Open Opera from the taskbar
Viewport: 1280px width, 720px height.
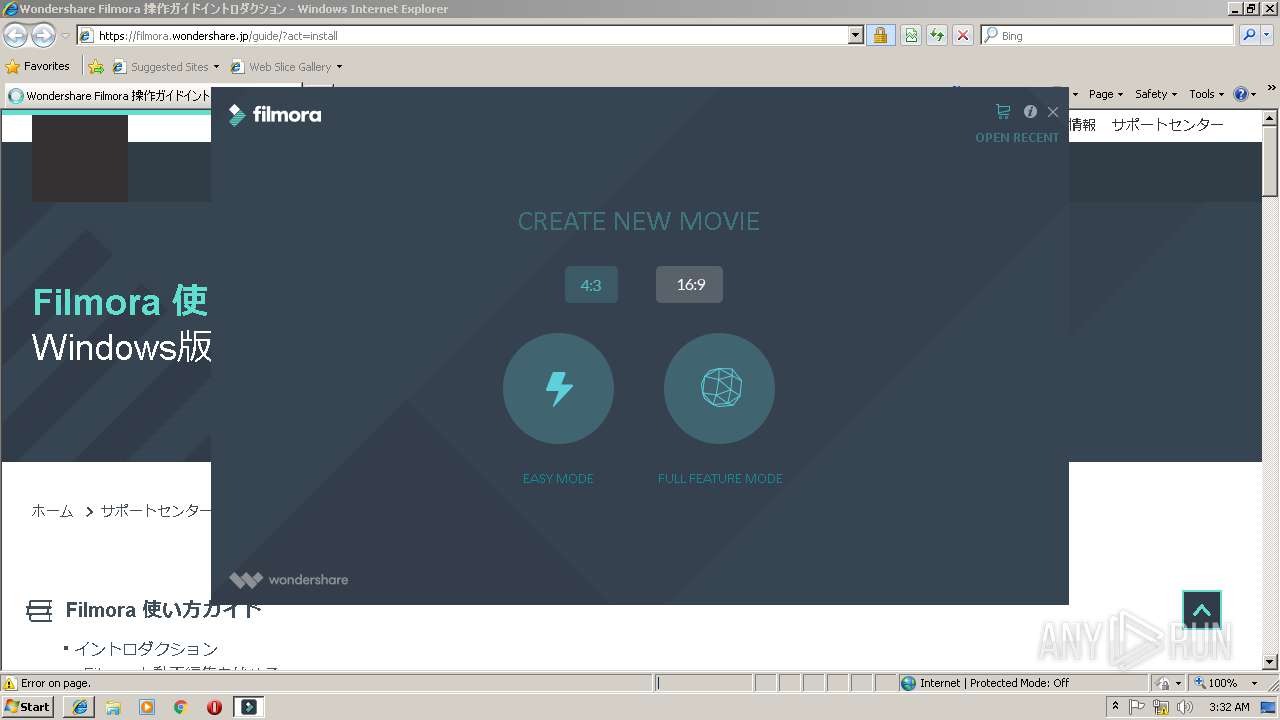[x=214, y=707]
